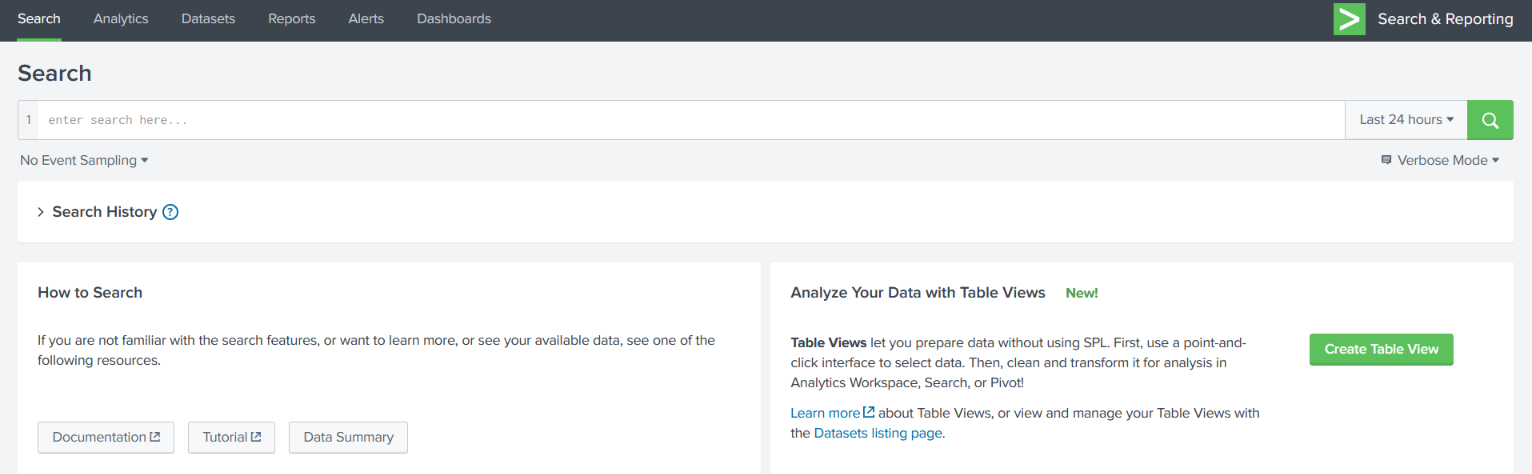Click the Search page heading

pyautogui.click(x=55, y=73)
